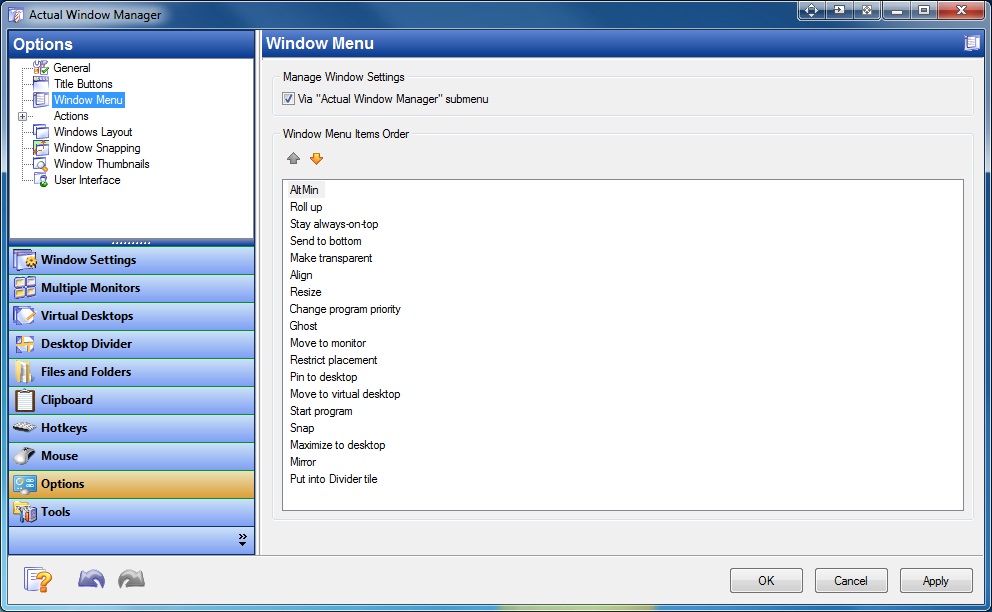Select Move to monitor list item
The height and width of the screenshot is (612, 992).
coord(328,343)
